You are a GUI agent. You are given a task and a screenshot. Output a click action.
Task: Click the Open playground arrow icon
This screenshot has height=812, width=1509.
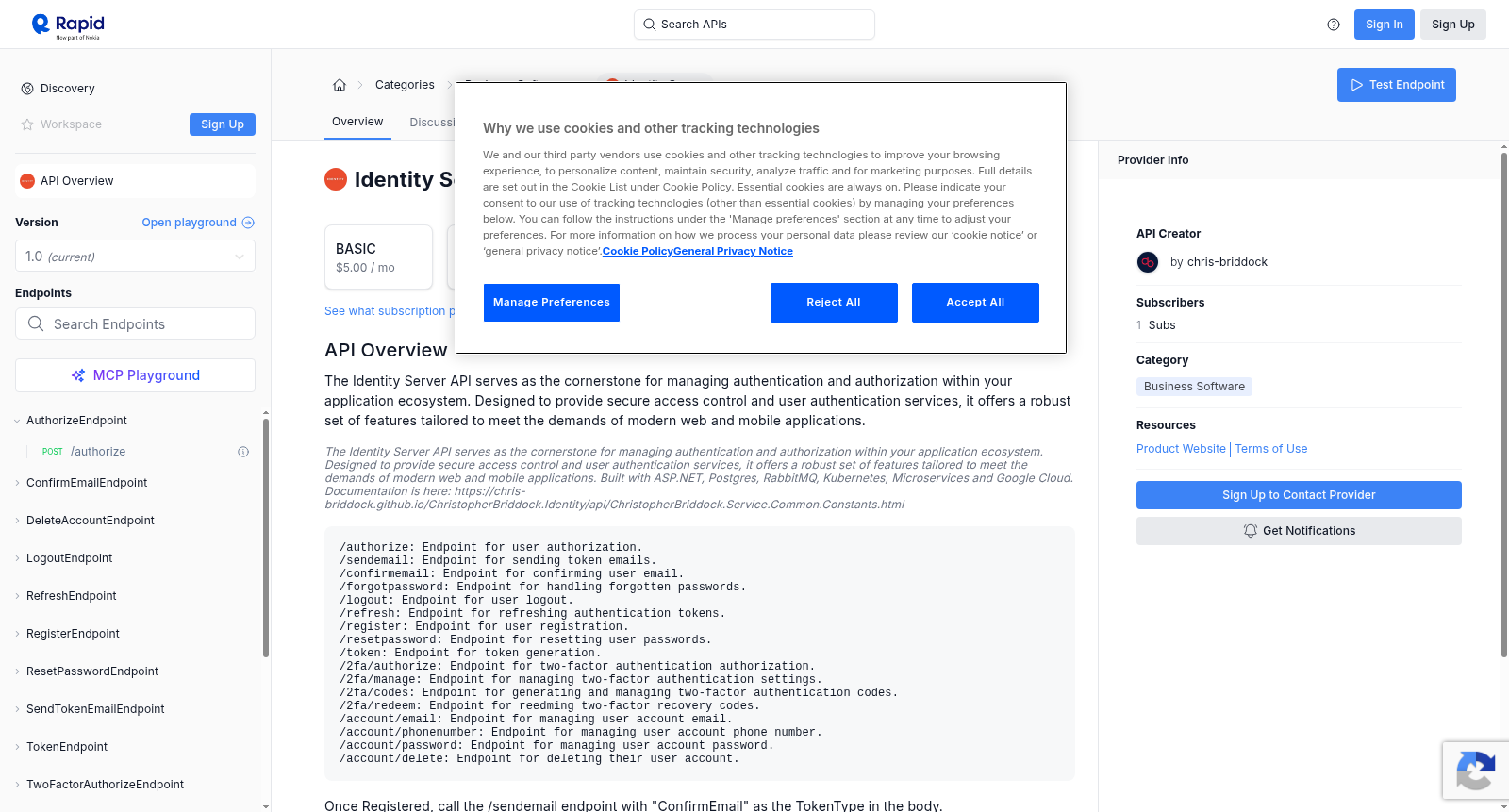[248, 223]
